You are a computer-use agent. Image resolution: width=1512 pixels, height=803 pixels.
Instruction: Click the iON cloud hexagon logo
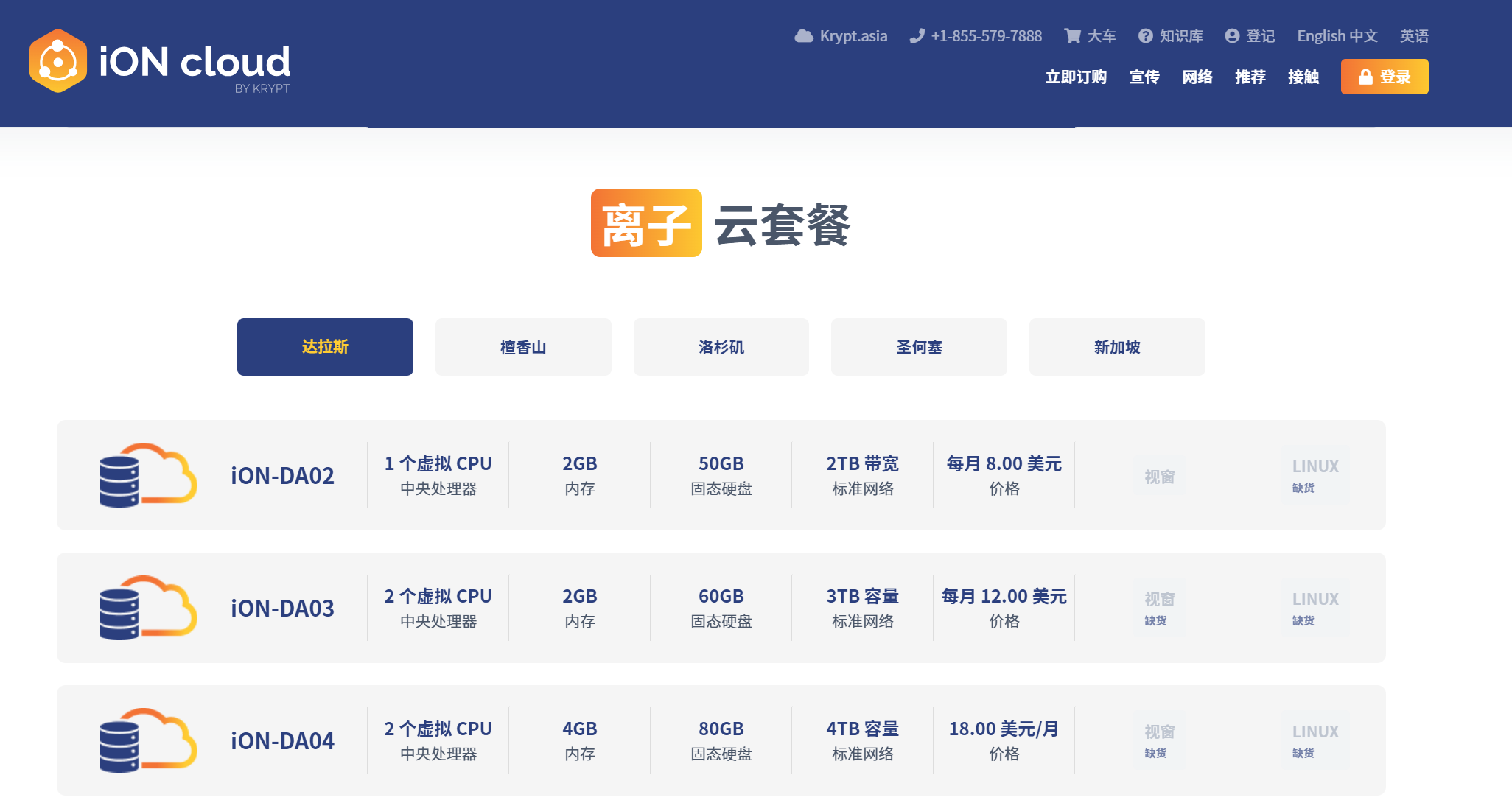(57, 61)
